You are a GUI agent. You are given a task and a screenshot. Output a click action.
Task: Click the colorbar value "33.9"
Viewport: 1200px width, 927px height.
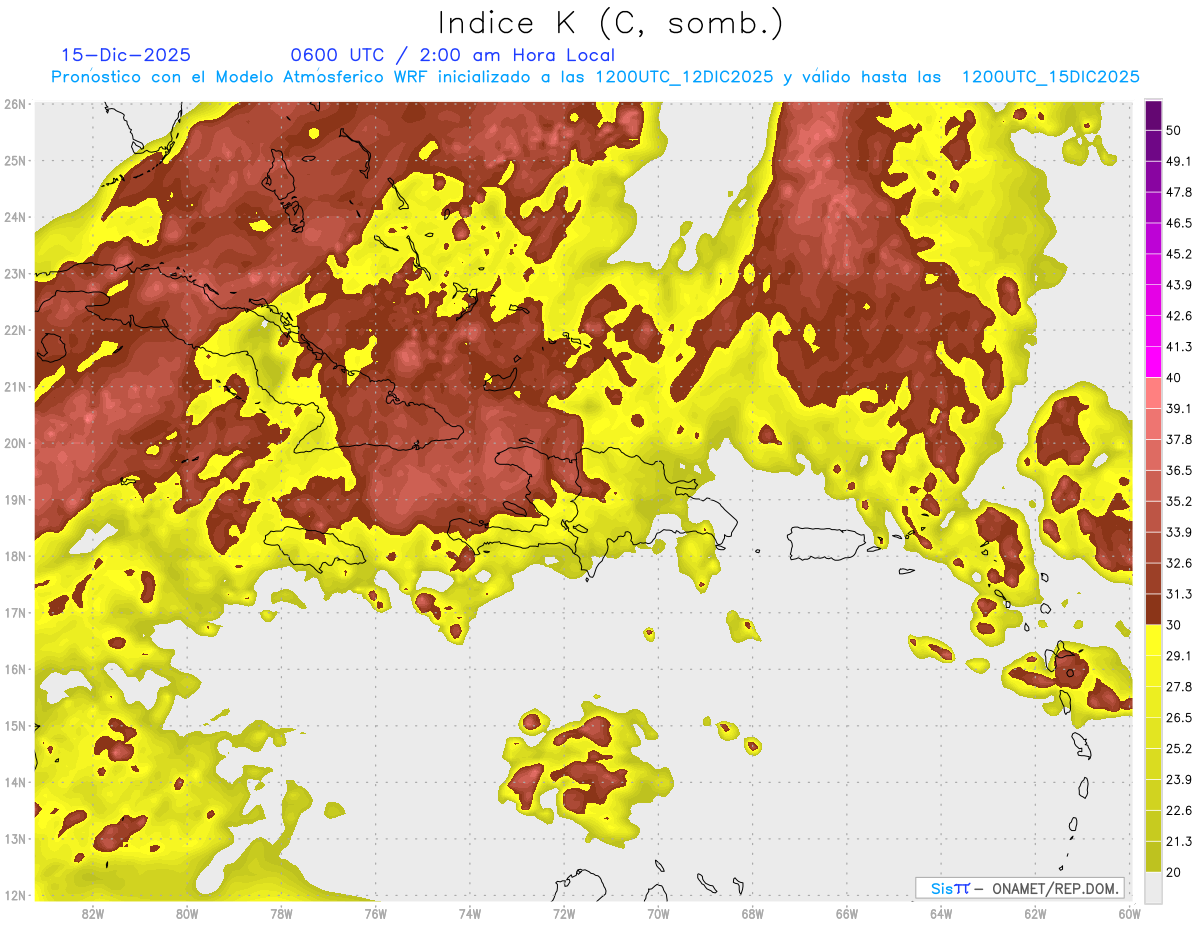1179,532
